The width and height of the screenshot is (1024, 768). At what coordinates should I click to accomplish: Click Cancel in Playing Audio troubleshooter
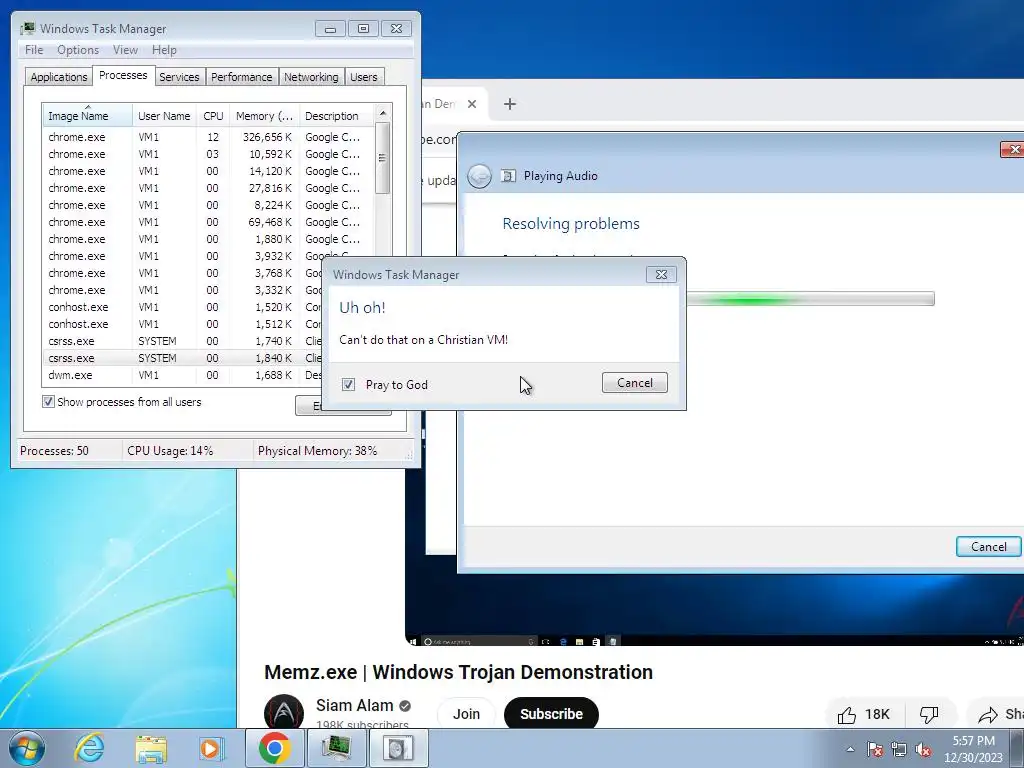coord(988,547)
